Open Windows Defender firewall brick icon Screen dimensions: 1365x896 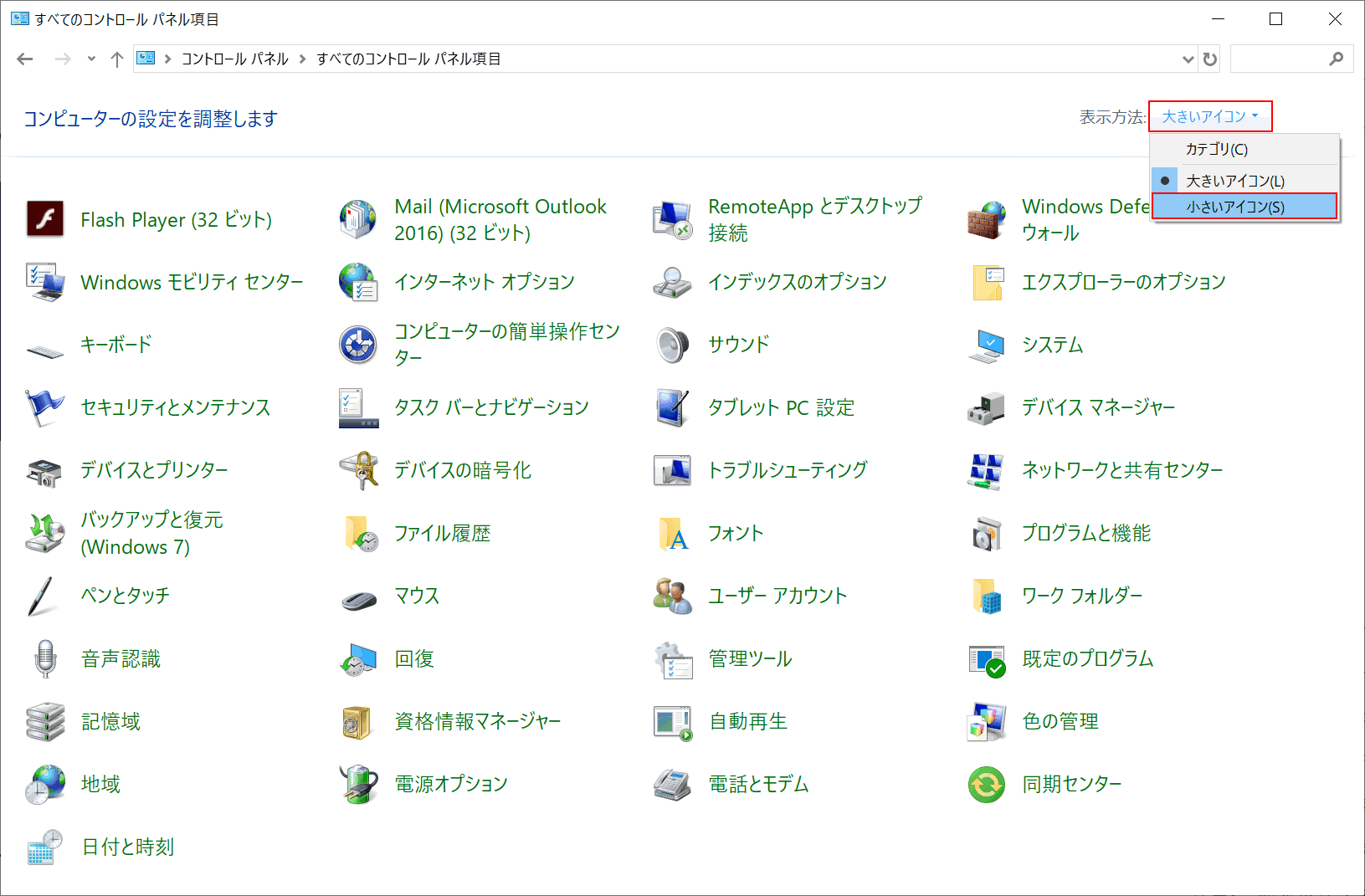click(987, 219)
